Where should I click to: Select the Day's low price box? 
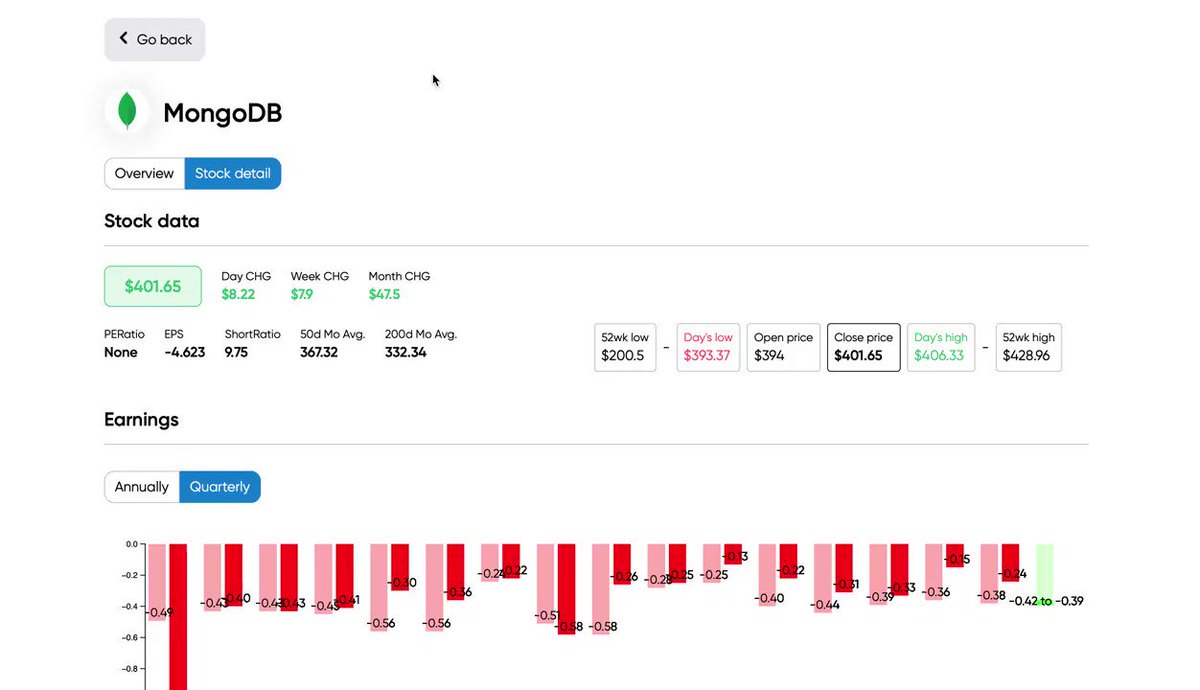[x=708, y=347]
